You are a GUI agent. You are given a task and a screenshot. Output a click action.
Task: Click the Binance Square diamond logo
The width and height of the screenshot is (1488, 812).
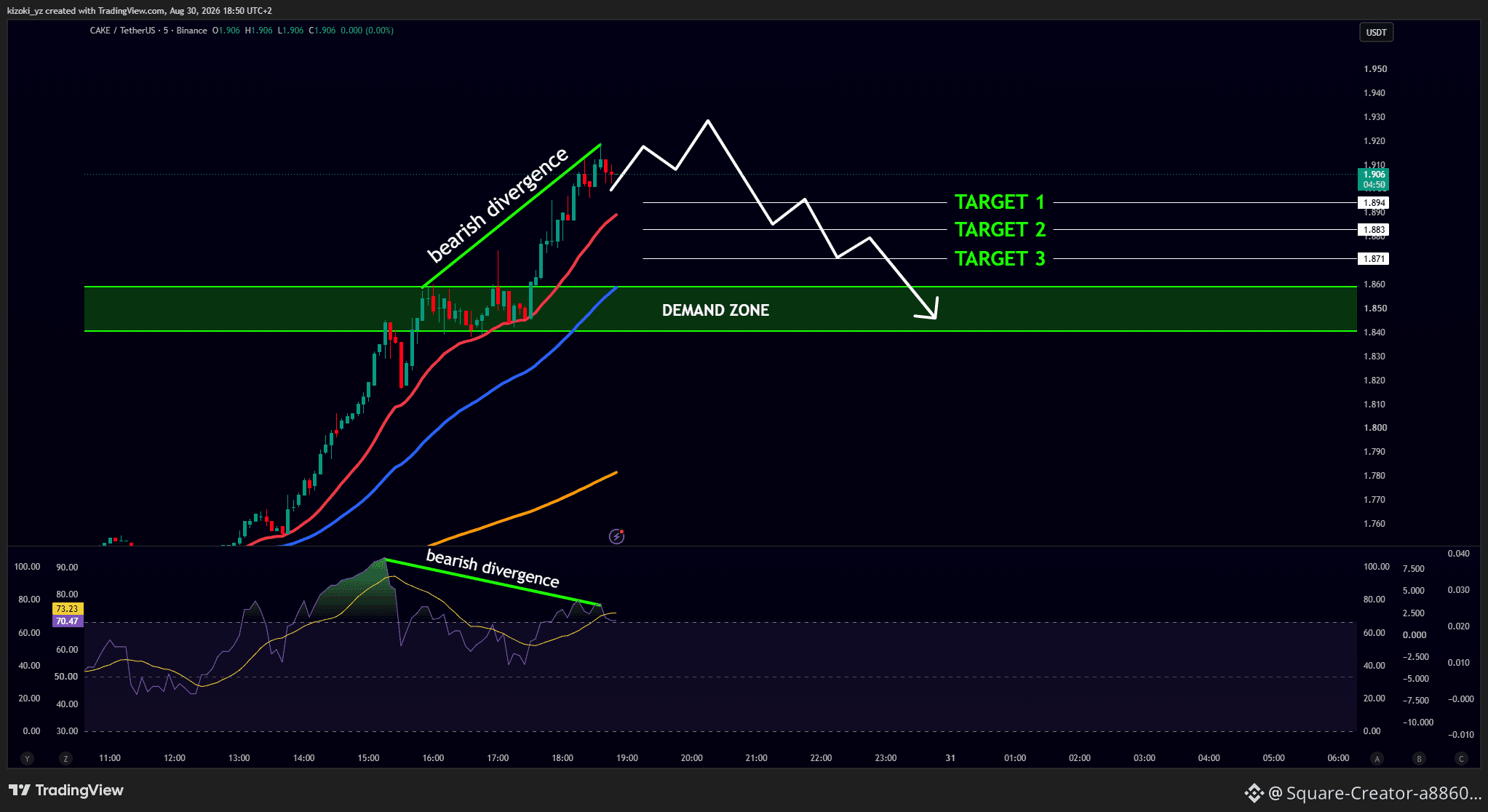(1253, 792)
